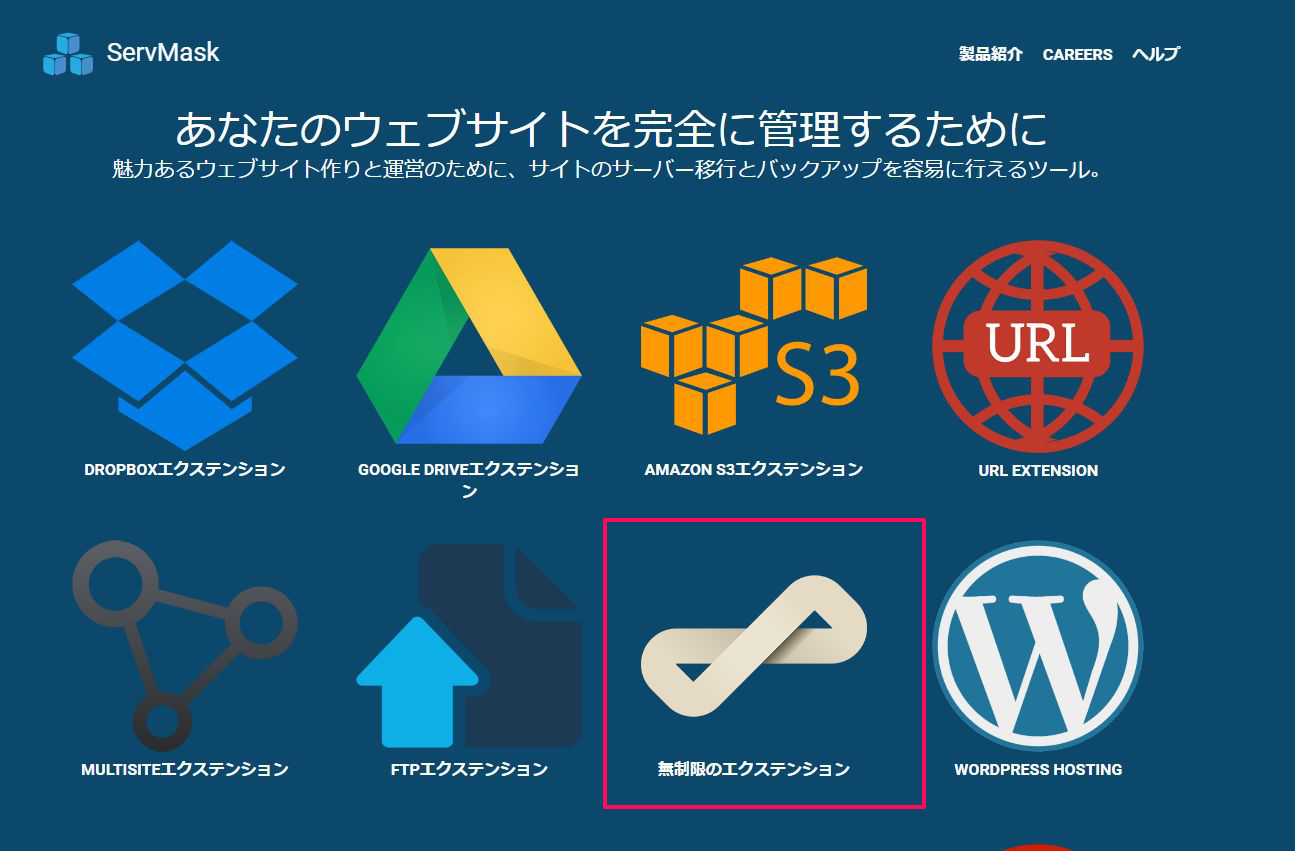Select the Amazon S3 boxes icon
Image resolution: width=1295 pixels, height=851 pixels.
tap(753, 344)
